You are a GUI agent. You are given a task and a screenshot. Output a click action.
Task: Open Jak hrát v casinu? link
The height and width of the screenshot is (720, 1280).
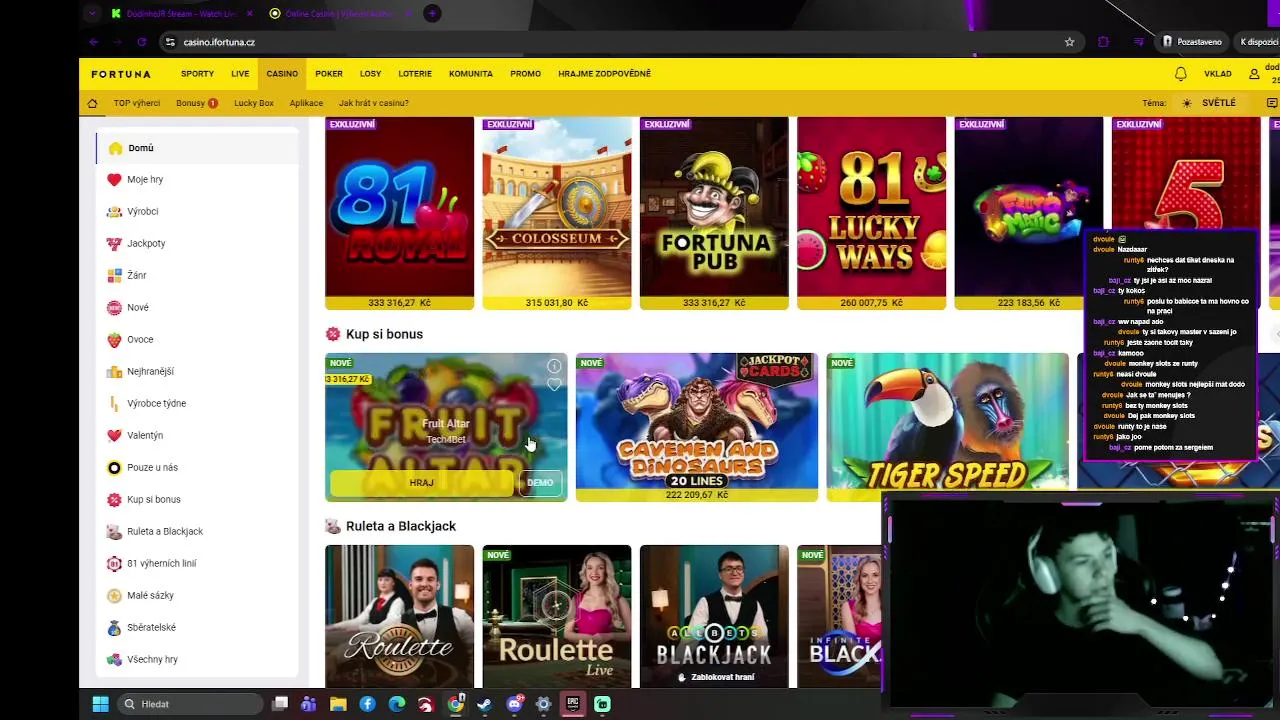374,103
